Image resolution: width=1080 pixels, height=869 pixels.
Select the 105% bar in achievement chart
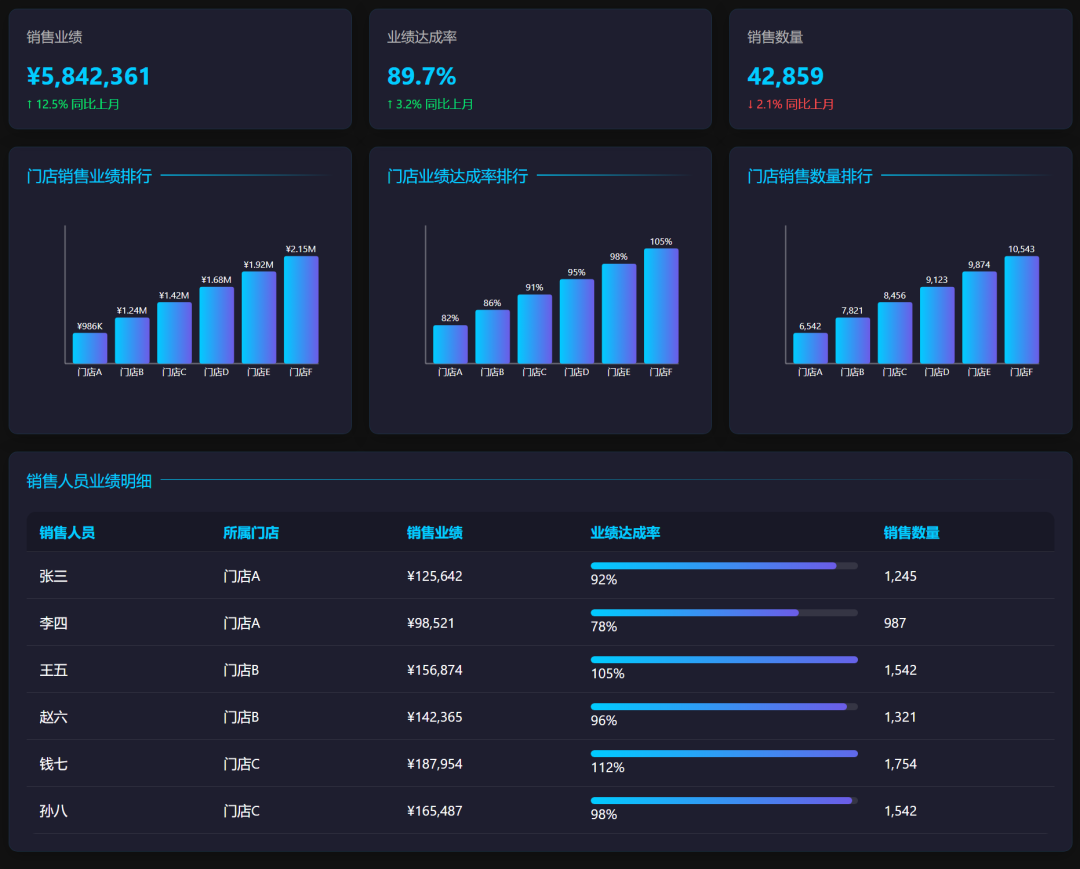coord(661,306)
